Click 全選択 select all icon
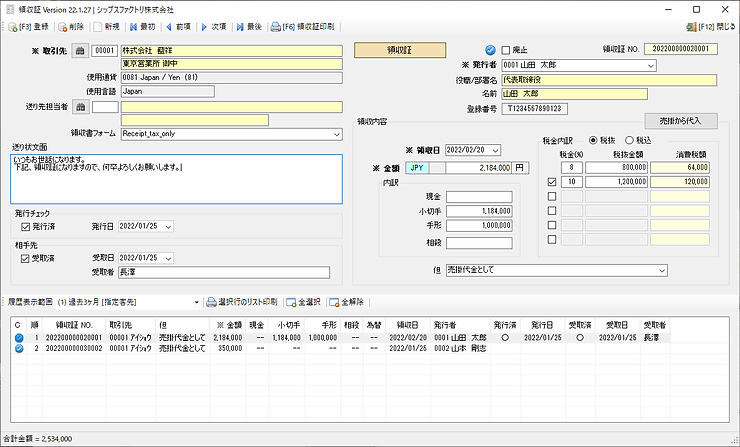This screenshot has height=447, width=740. pyautogui.click(x=291, y=302)
